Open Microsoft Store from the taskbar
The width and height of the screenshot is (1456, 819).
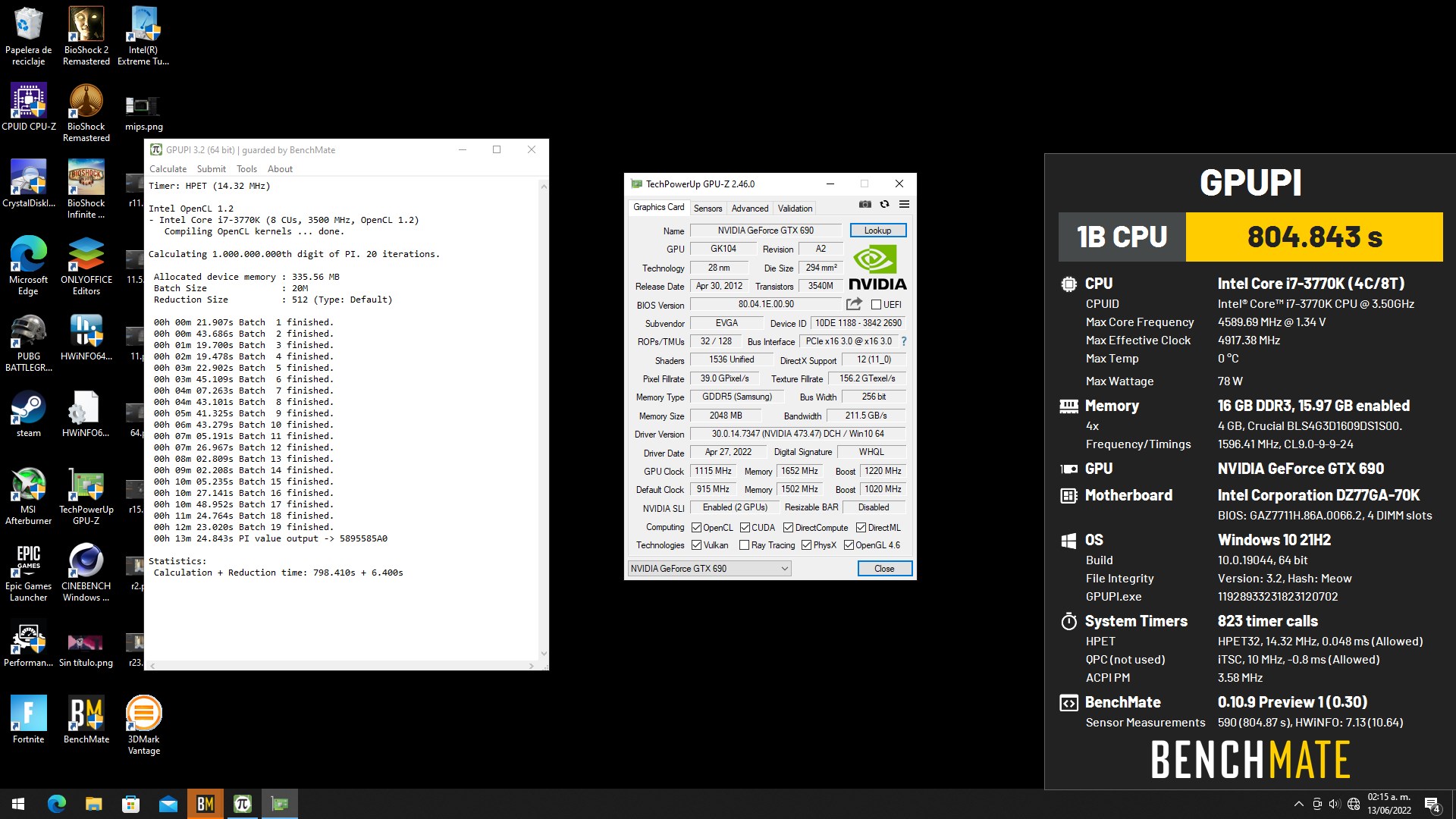(x=130, y=804)
